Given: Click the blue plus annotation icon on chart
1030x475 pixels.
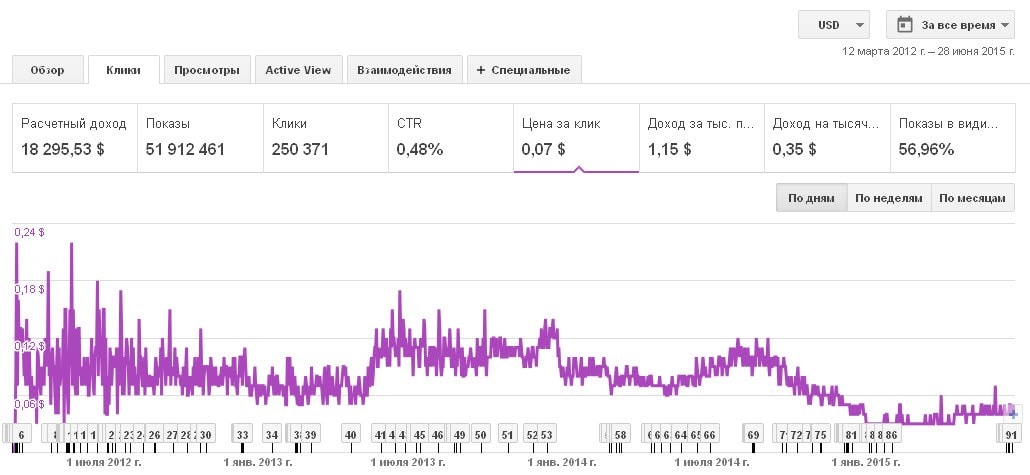Looking at the screenshot, I should [1013, 415].
